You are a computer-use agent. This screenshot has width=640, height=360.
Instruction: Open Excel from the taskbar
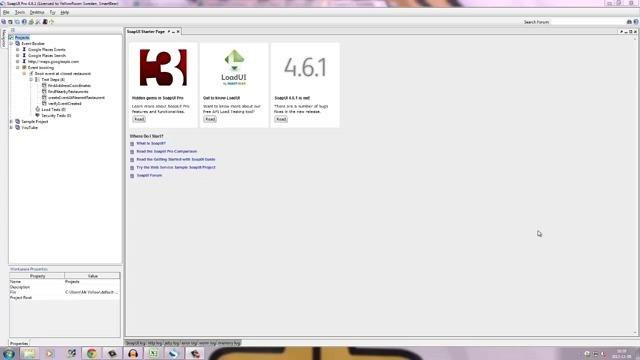point(153,353)
